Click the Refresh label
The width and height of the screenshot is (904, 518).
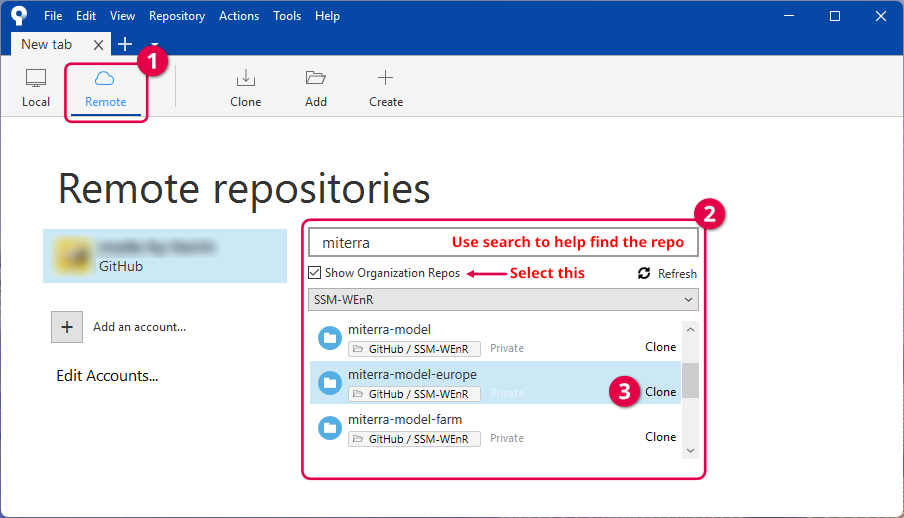click(677, 273)
